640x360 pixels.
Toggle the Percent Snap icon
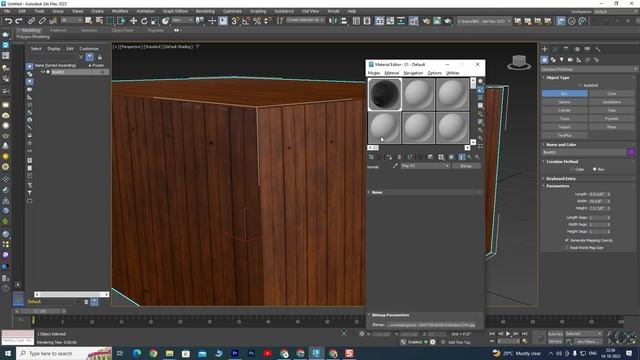[257, 21]
